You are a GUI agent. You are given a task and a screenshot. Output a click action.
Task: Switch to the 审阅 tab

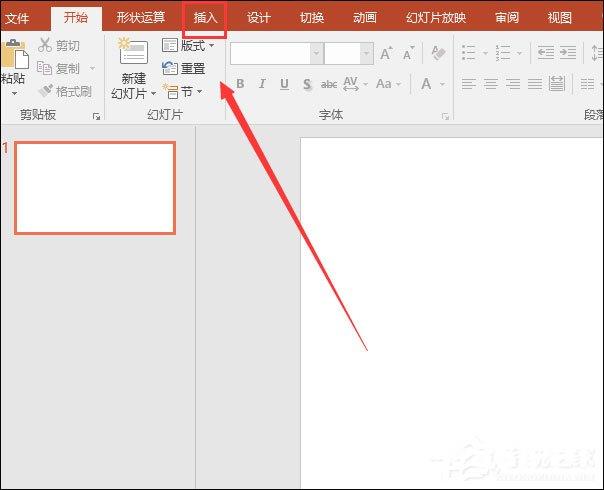pyautogui.click(x=507, y=18)
